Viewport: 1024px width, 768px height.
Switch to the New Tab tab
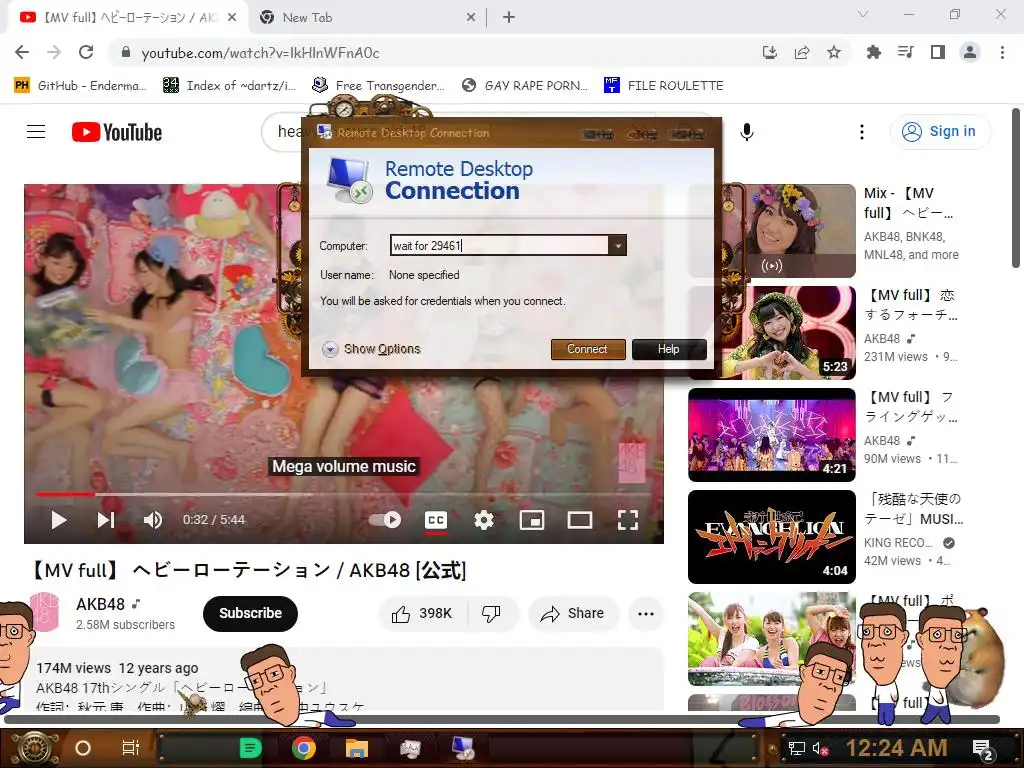368,18
